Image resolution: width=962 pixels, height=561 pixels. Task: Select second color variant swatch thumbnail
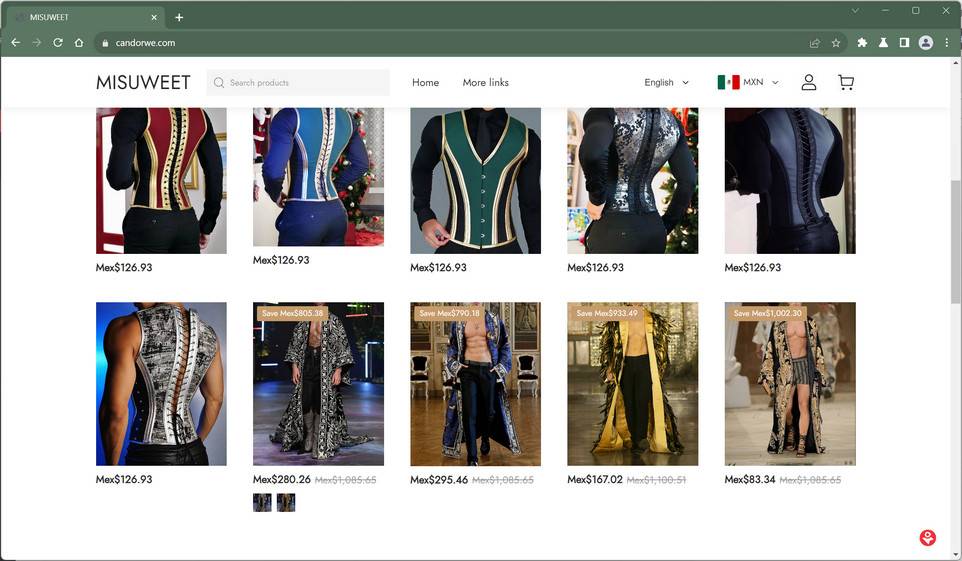[286, 502]
